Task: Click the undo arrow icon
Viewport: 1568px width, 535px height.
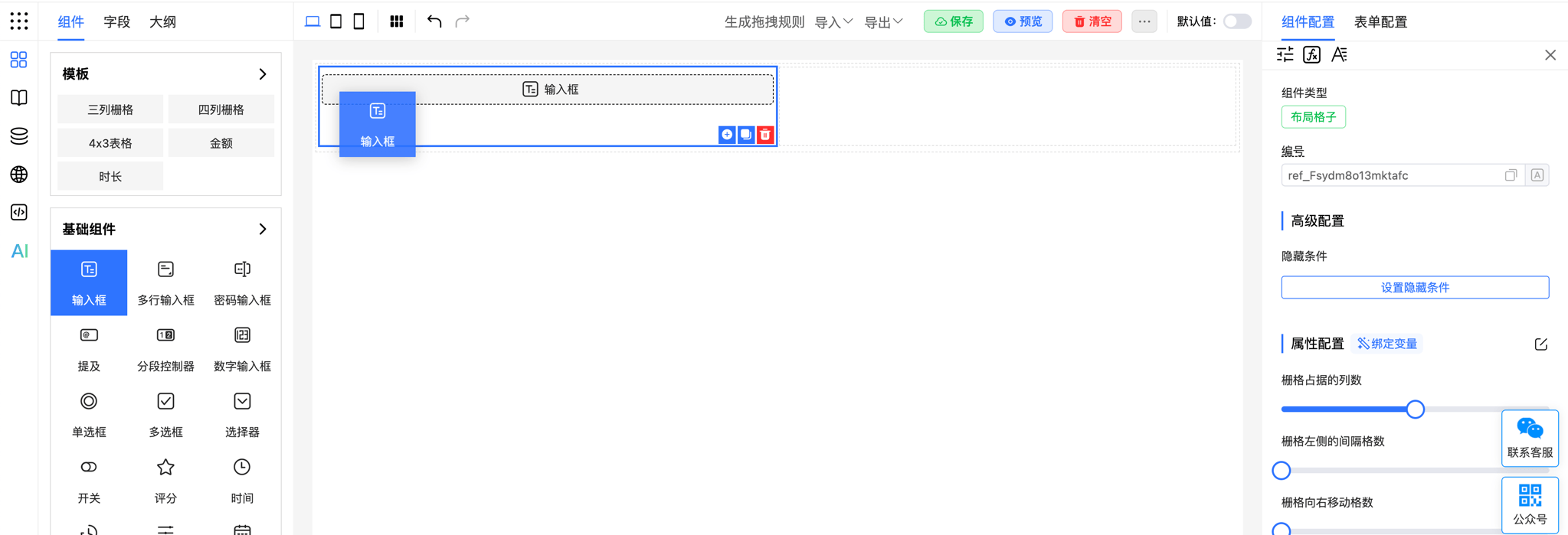Action: (434, 21)
